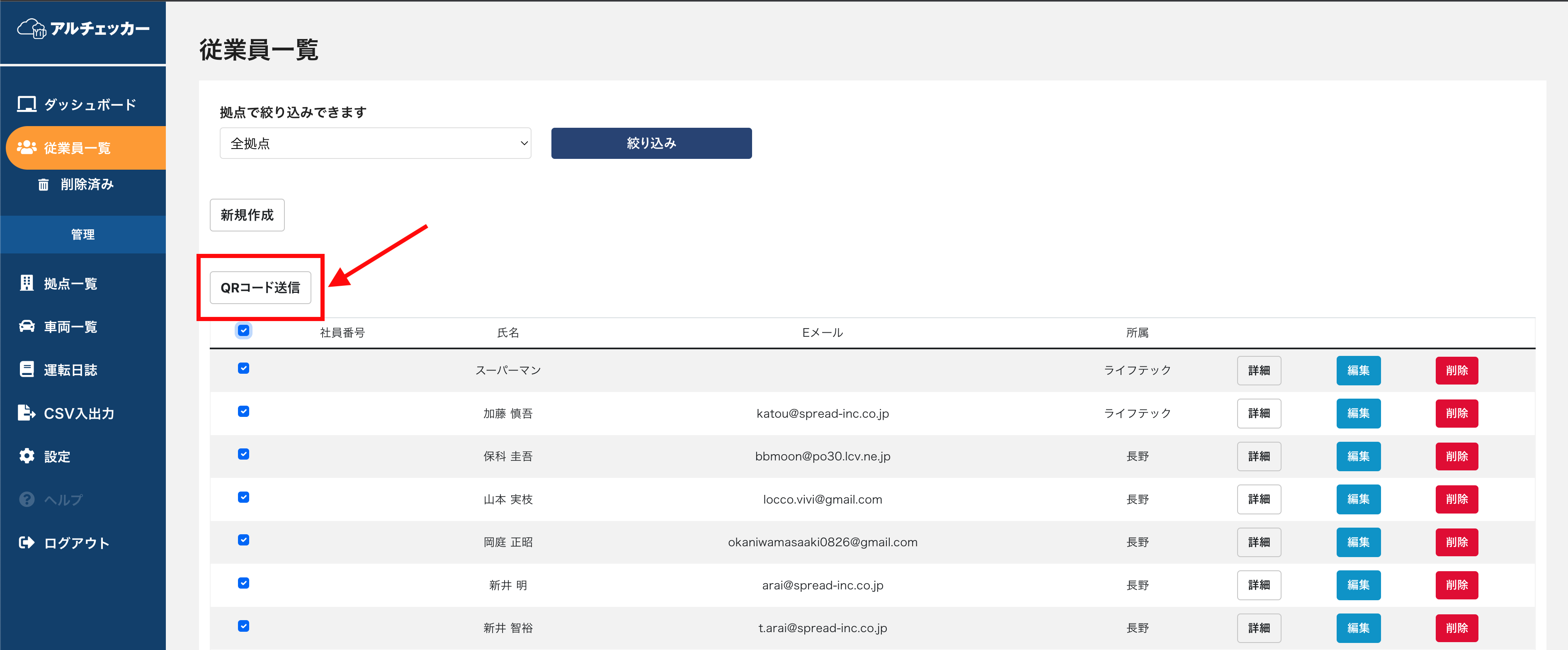Open 詳細 for 保科 圭吾
This screenshot has width=1568, height=650.
click(1259, 456)
